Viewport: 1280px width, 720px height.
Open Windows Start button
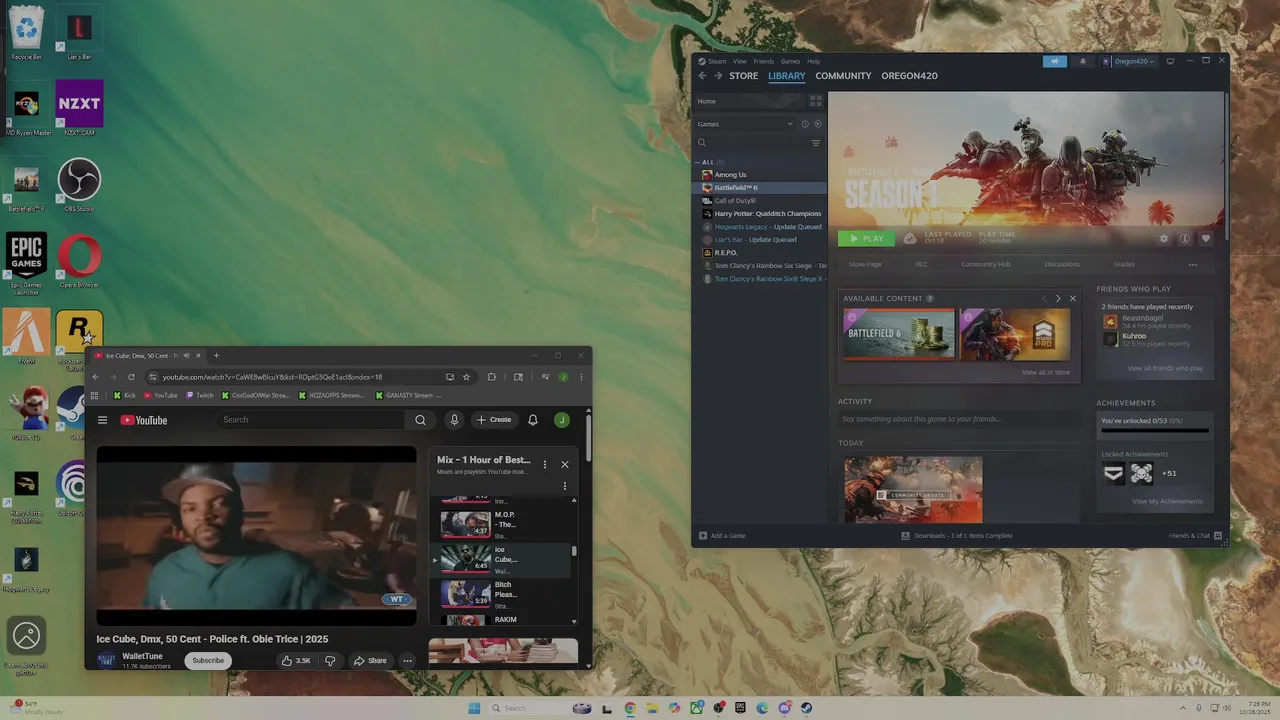pos(474,708)
